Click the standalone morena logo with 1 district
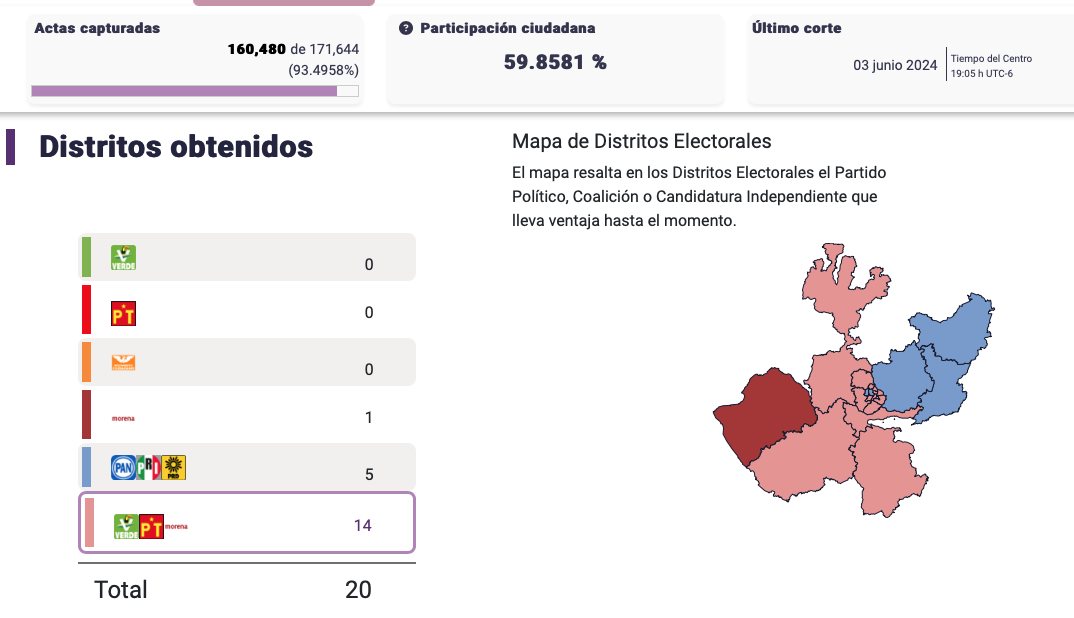The height and width of the screenshot is (618, 1074). 123,418
